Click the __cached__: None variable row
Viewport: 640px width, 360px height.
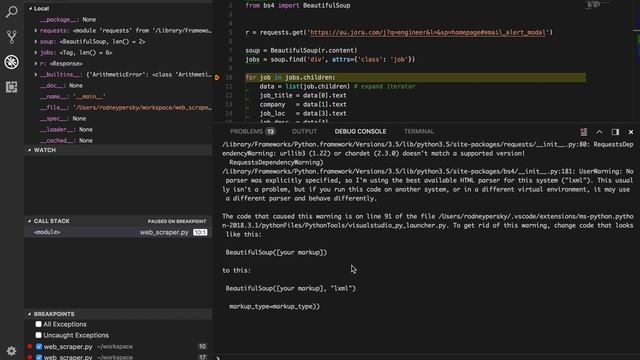(118, 140)
